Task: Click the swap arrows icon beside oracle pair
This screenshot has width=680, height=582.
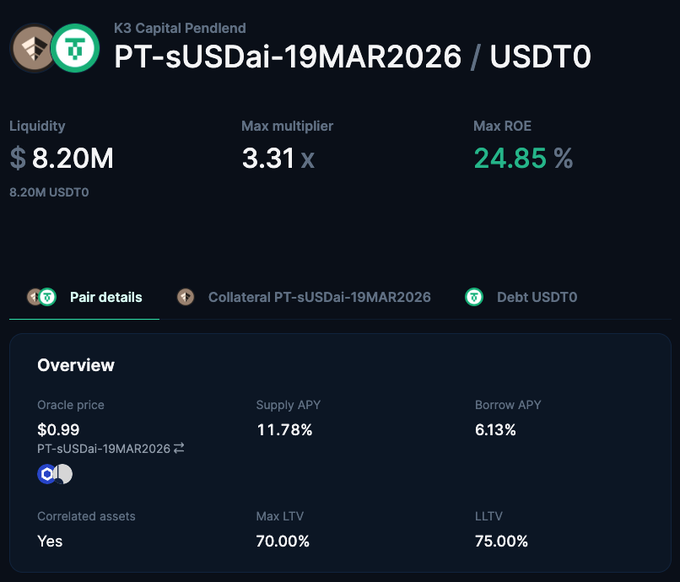Action: (x=179, y=449)
